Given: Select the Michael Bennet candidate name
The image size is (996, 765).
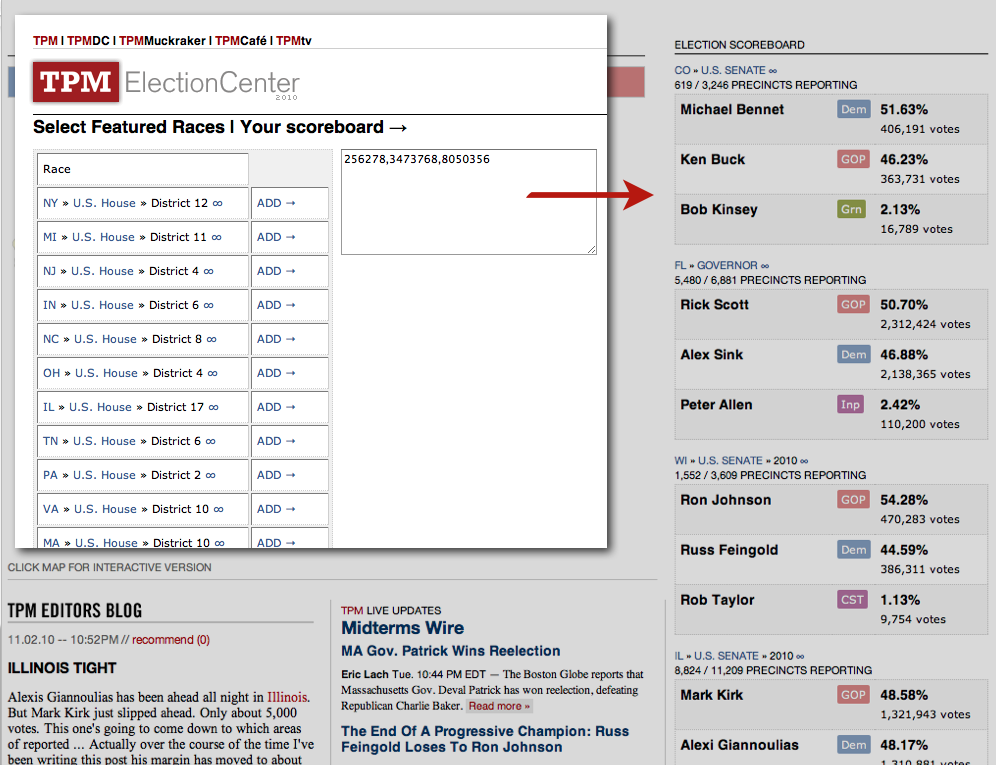Looking at the screenshot, I should point(732,109).
